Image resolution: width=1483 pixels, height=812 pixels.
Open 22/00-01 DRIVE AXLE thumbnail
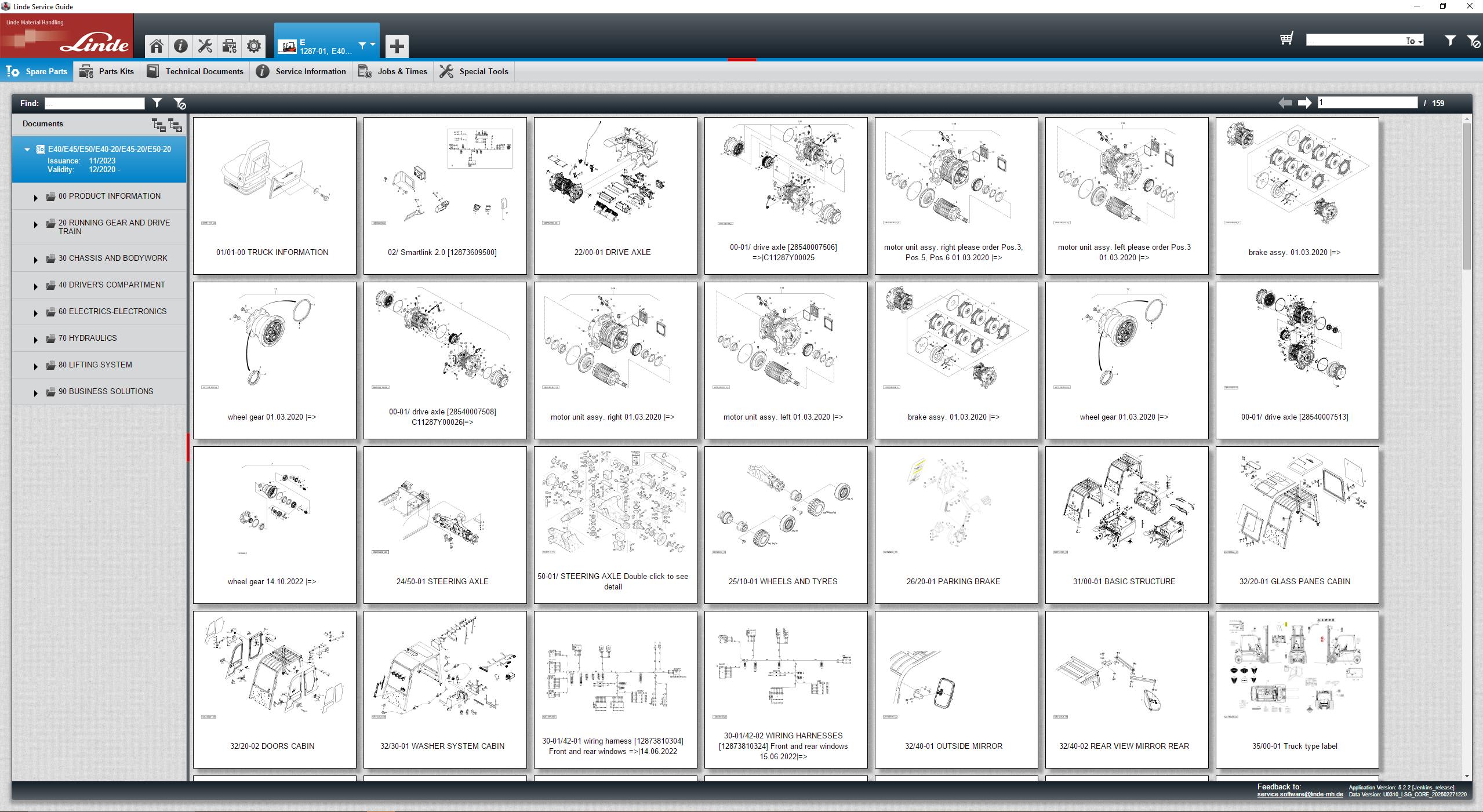(x=615, y=195)
